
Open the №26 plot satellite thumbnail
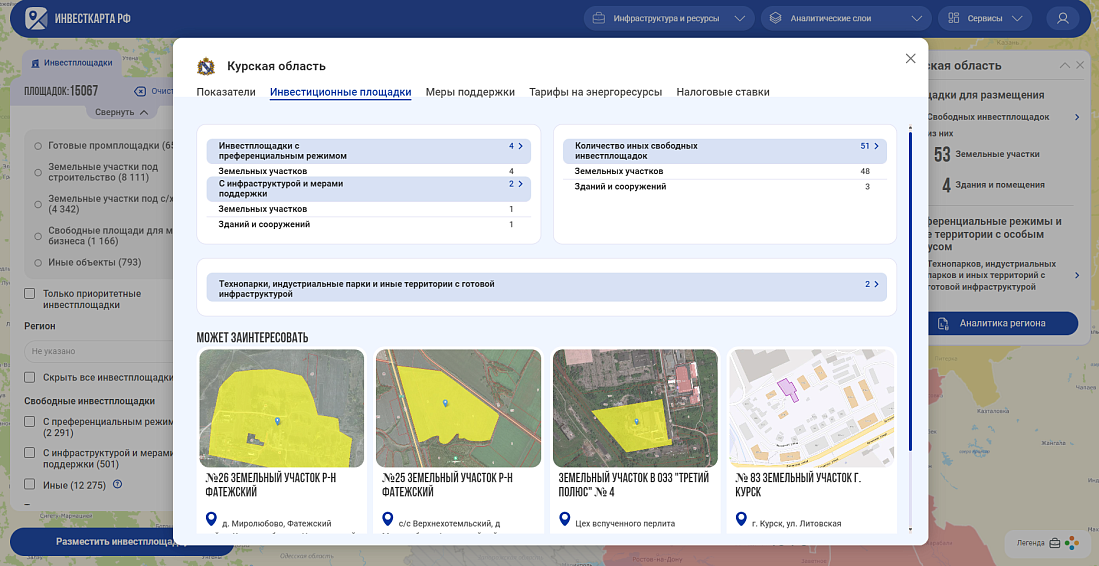pyautogui.click(x=282, y=408)
